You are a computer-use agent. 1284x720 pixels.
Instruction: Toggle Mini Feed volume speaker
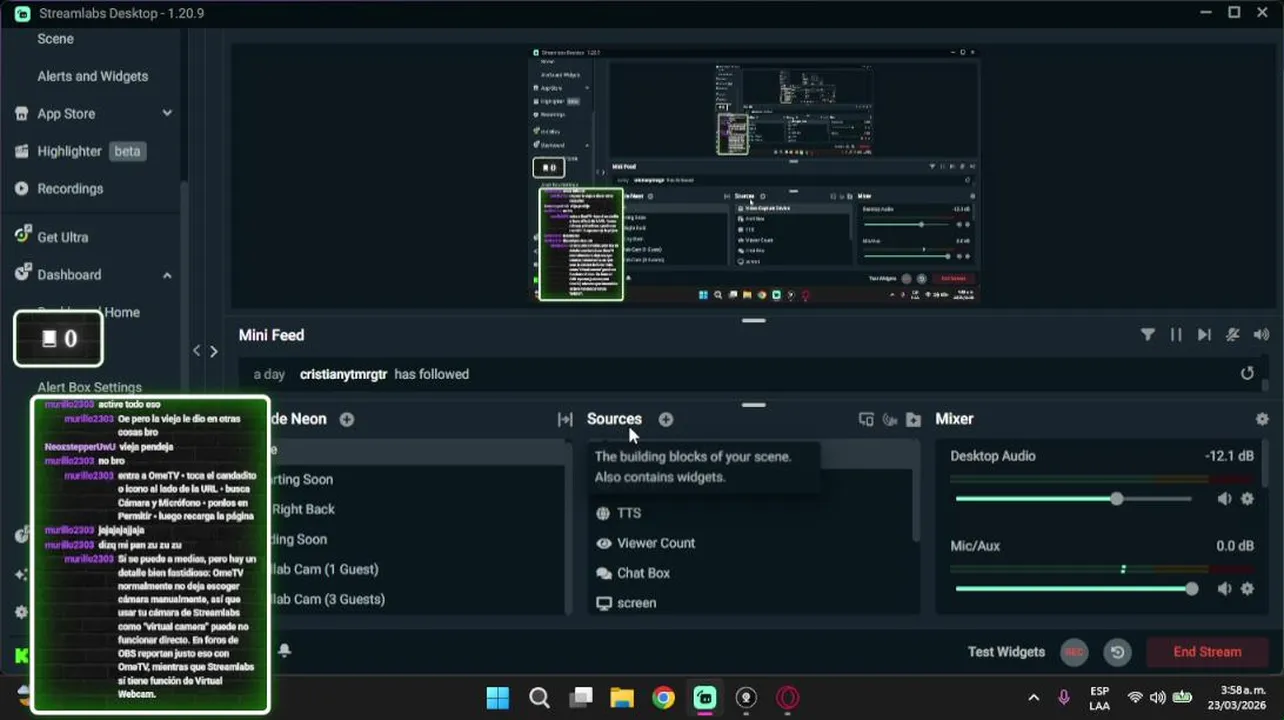[1261, 335]
